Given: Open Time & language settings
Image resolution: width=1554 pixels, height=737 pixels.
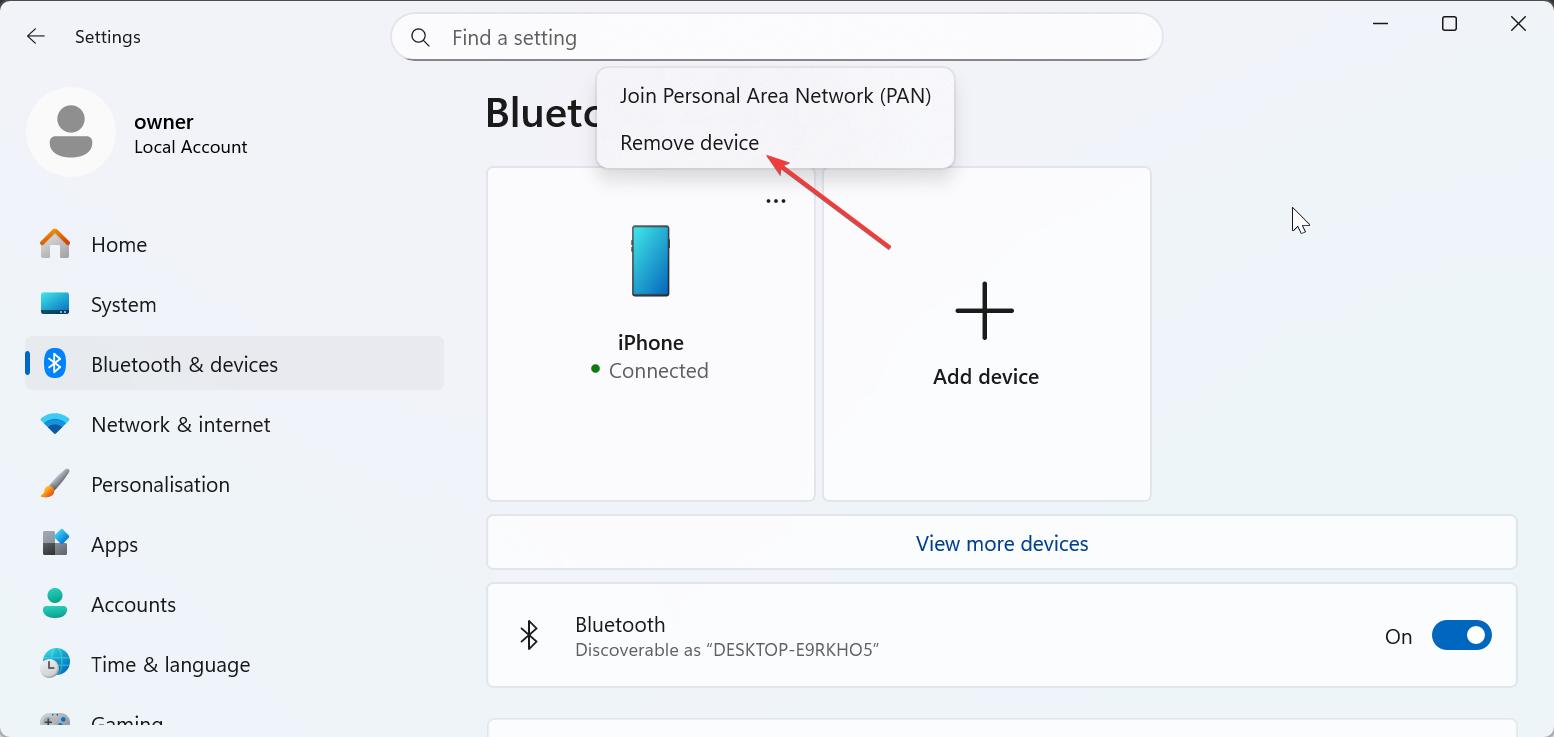Looking at the screenshot, I should [170, 665].
